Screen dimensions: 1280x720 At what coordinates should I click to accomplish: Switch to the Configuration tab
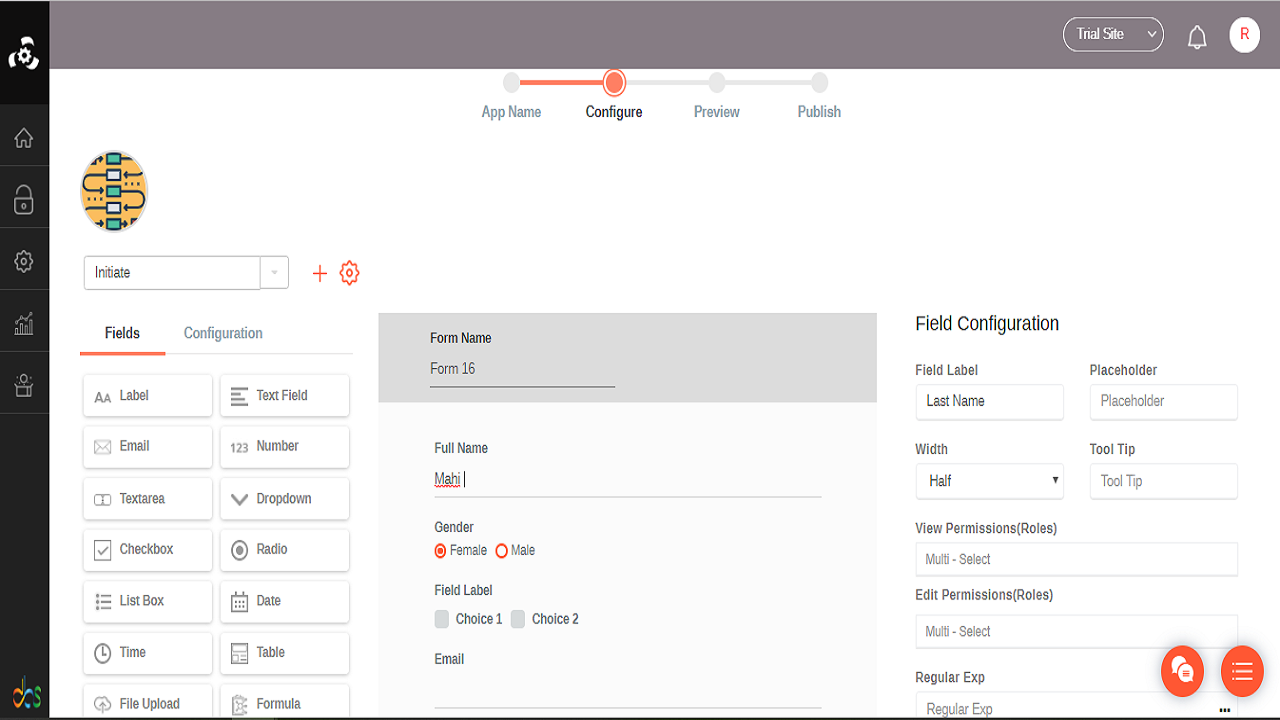click(222, 333)
